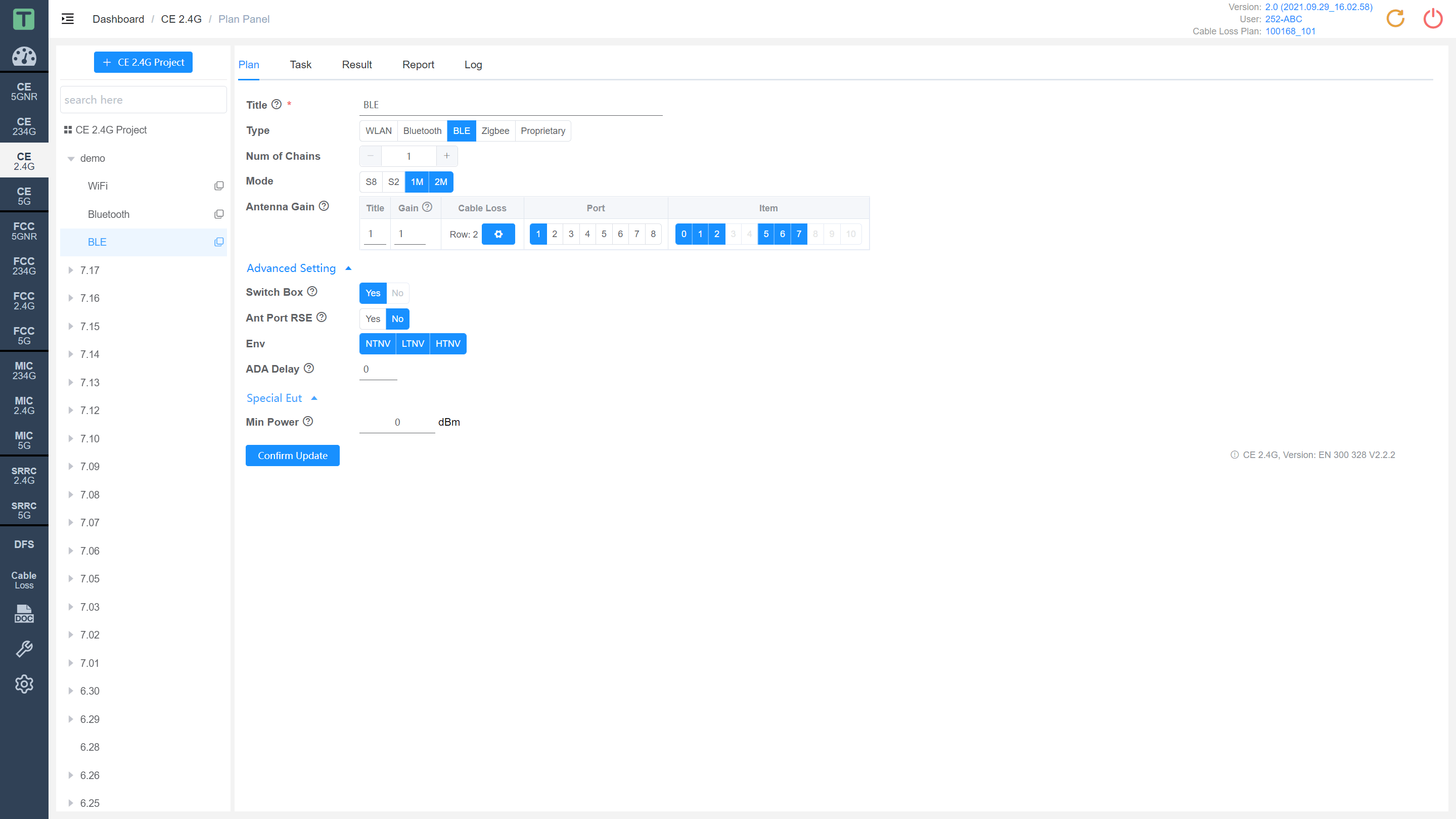Viewport: 1456px width, 819px height.
Task: Expand the 7.10 tree node
Action: click(x=71, y=439)
